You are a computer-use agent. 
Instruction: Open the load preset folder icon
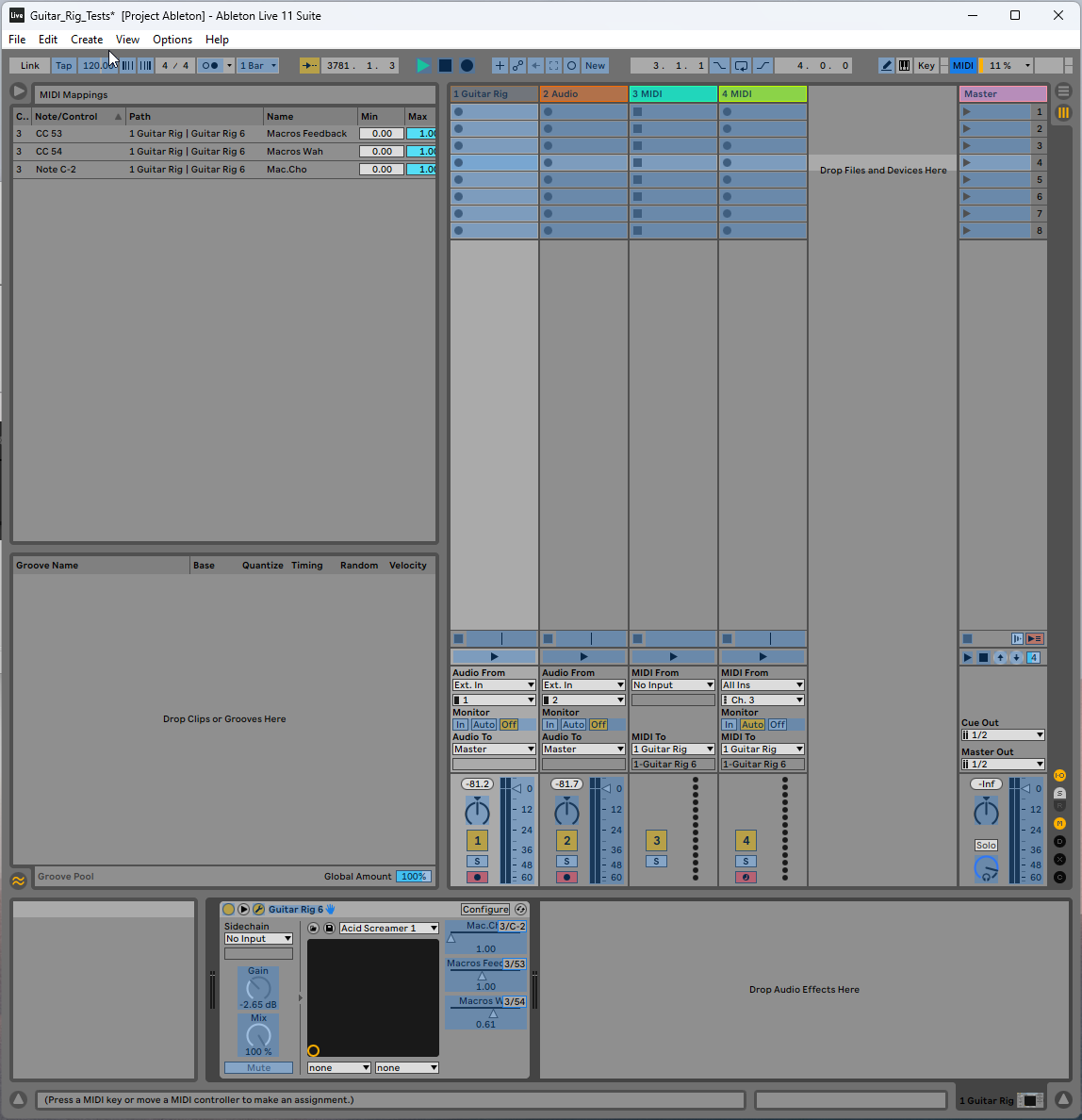coord(314,928)
